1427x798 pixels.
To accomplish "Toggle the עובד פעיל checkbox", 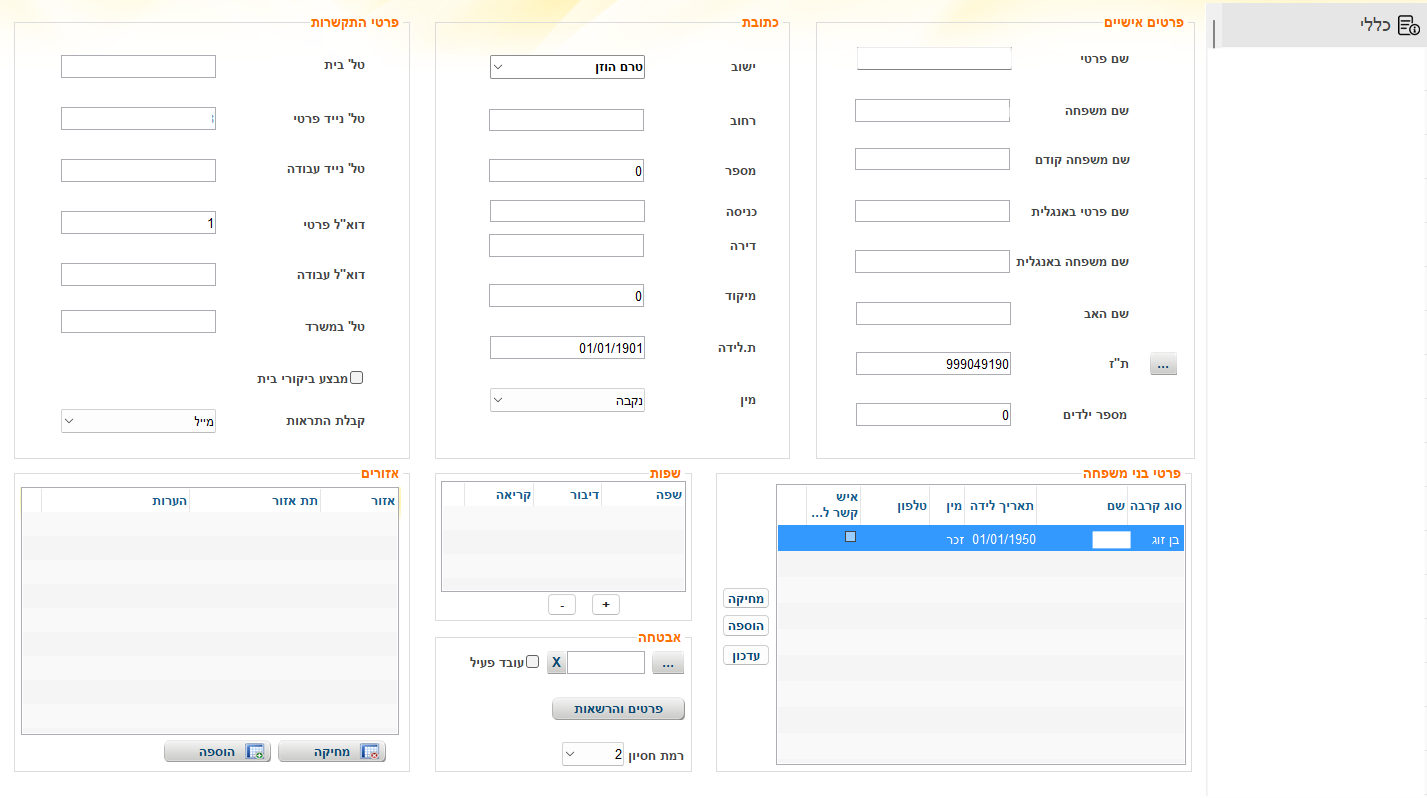I will (532, 662).
